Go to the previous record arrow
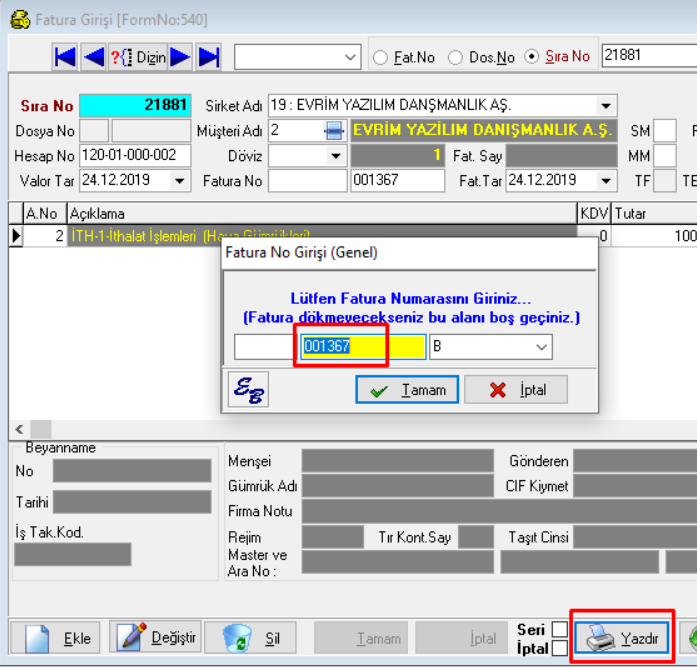 coord(94,57)
